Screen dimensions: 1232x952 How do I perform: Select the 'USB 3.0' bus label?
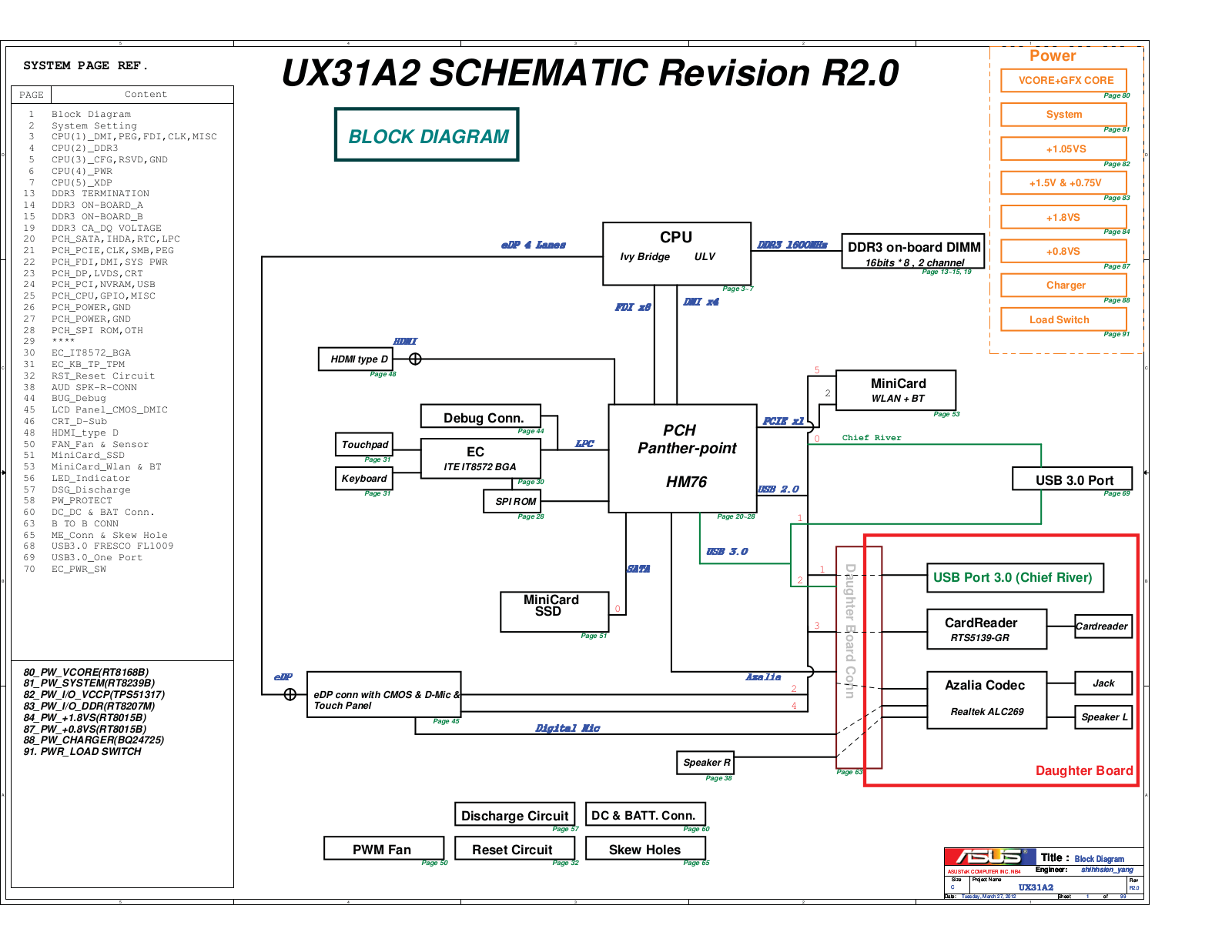tap(727, 551)
